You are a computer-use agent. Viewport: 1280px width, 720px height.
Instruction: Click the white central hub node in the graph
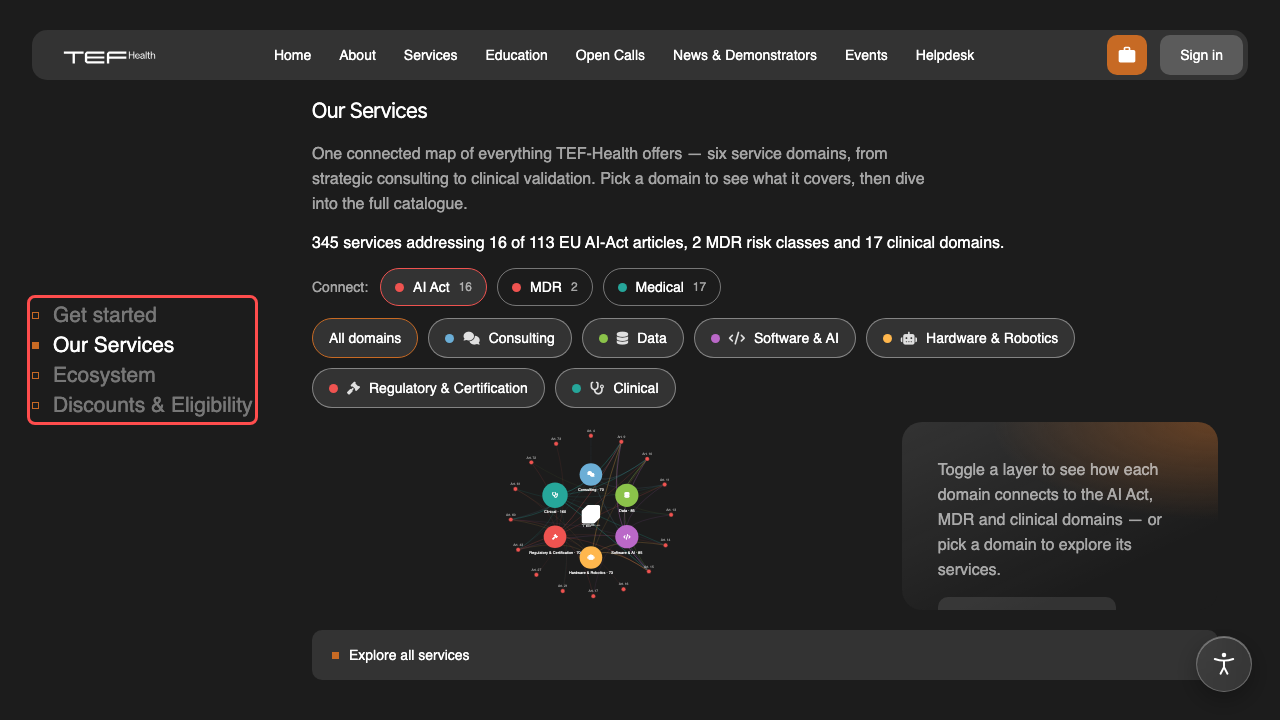coord(591,514)
